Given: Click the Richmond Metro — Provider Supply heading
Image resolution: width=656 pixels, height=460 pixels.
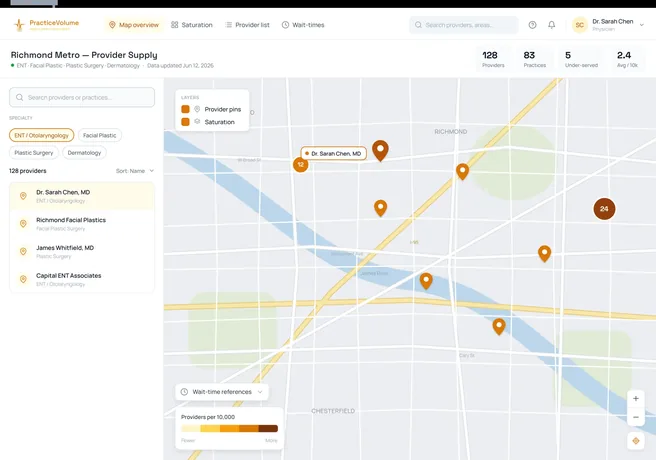Looking at the screenshot, I should click(84, 55).
